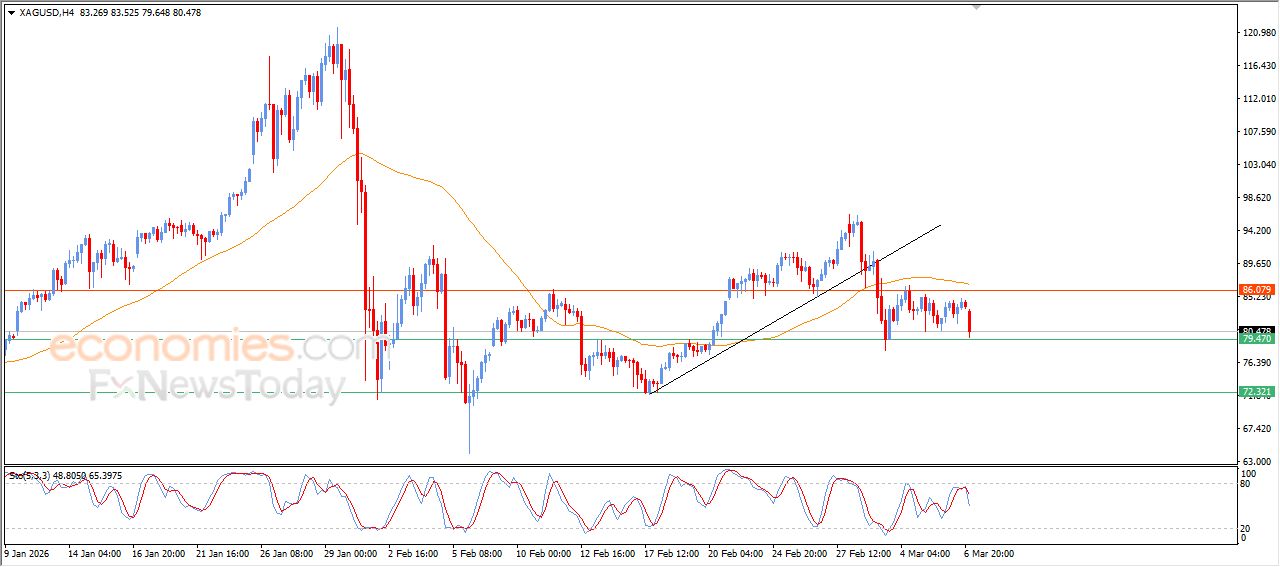Screen dimensions: 1280x567
Task: Click the 76.390 price axis label
Action: click(x=1257, y=363)
